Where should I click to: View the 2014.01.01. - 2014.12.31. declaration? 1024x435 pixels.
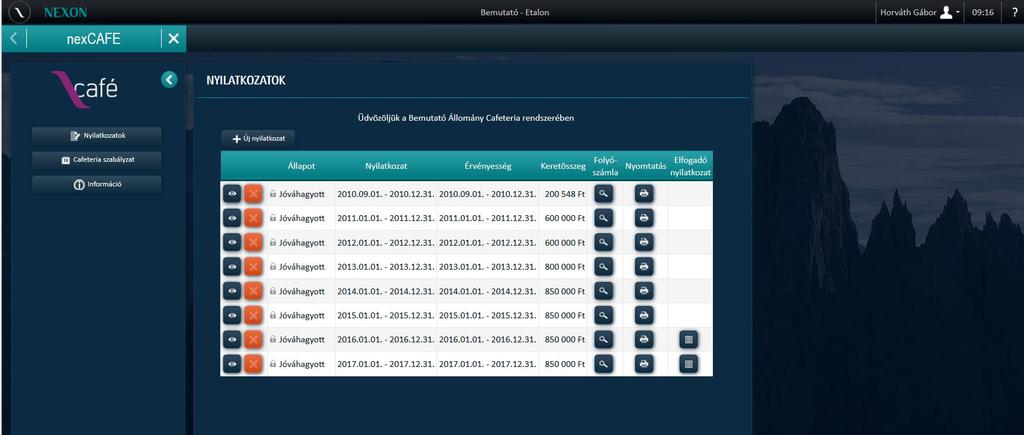tap(232, 291)
